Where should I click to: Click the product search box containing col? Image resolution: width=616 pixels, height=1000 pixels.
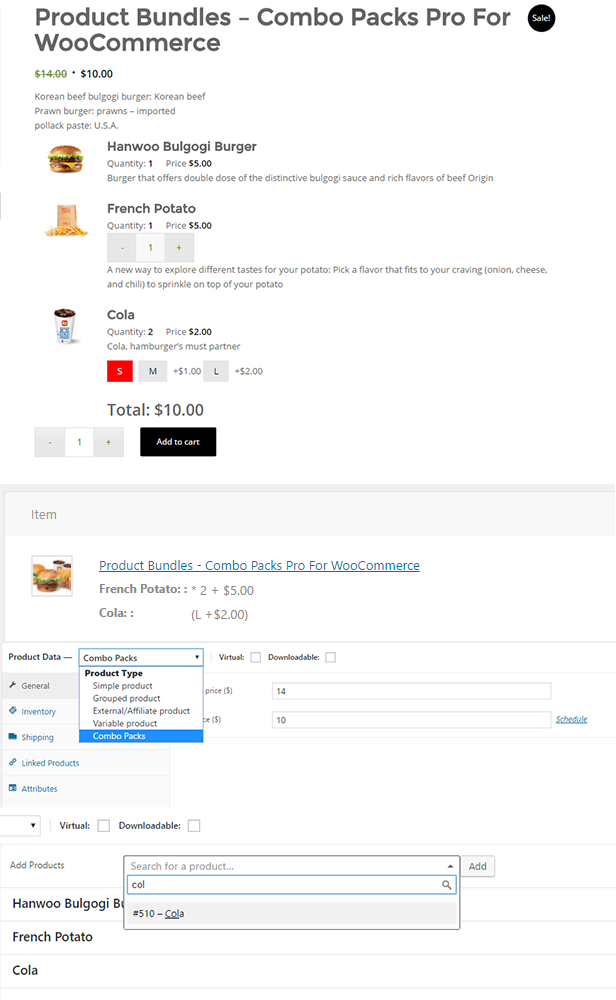click(x=291, y=885)
